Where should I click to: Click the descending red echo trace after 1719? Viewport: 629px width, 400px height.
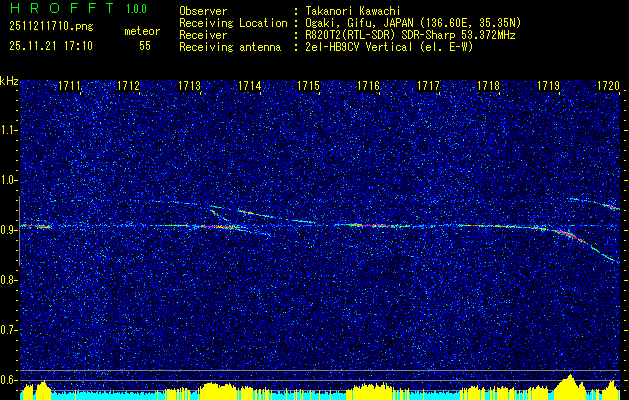point(572,236)
